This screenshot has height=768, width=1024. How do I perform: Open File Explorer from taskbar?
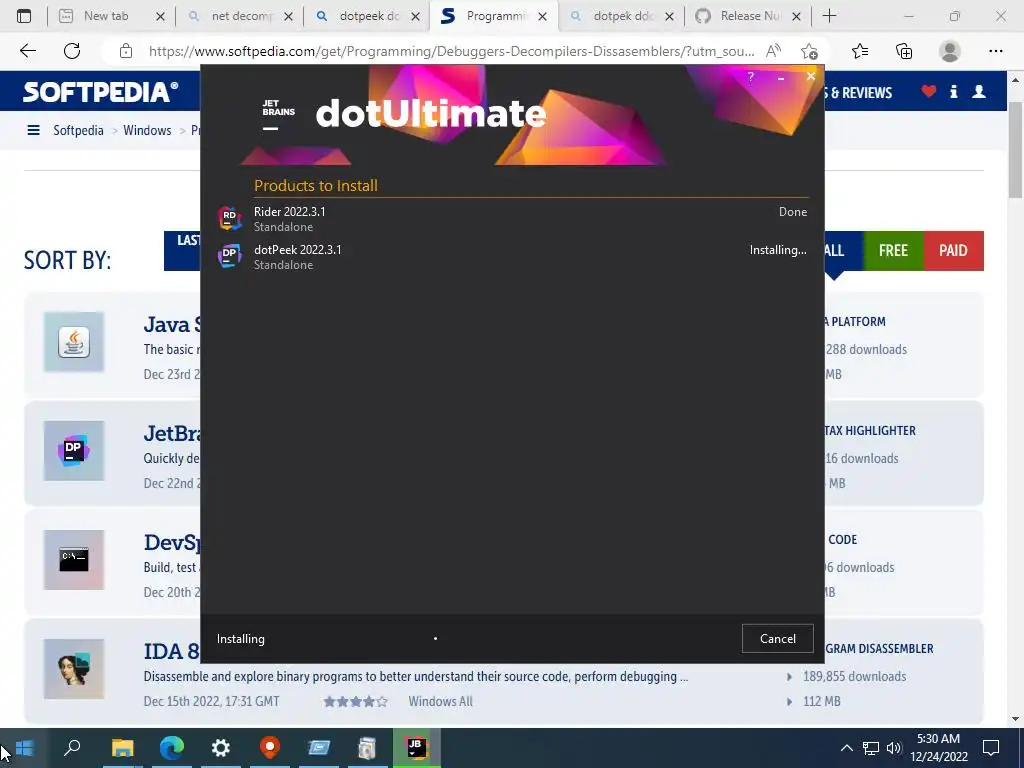(122, 748)
